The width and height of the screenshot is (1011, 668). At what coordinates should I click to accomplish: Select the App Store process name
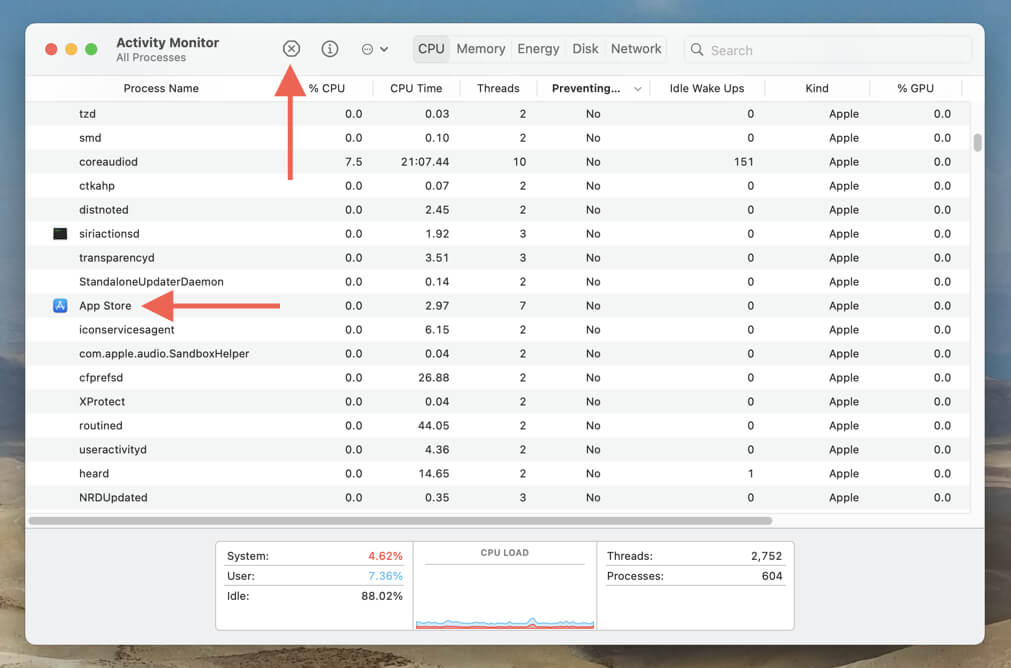click(x=105, y=306)
